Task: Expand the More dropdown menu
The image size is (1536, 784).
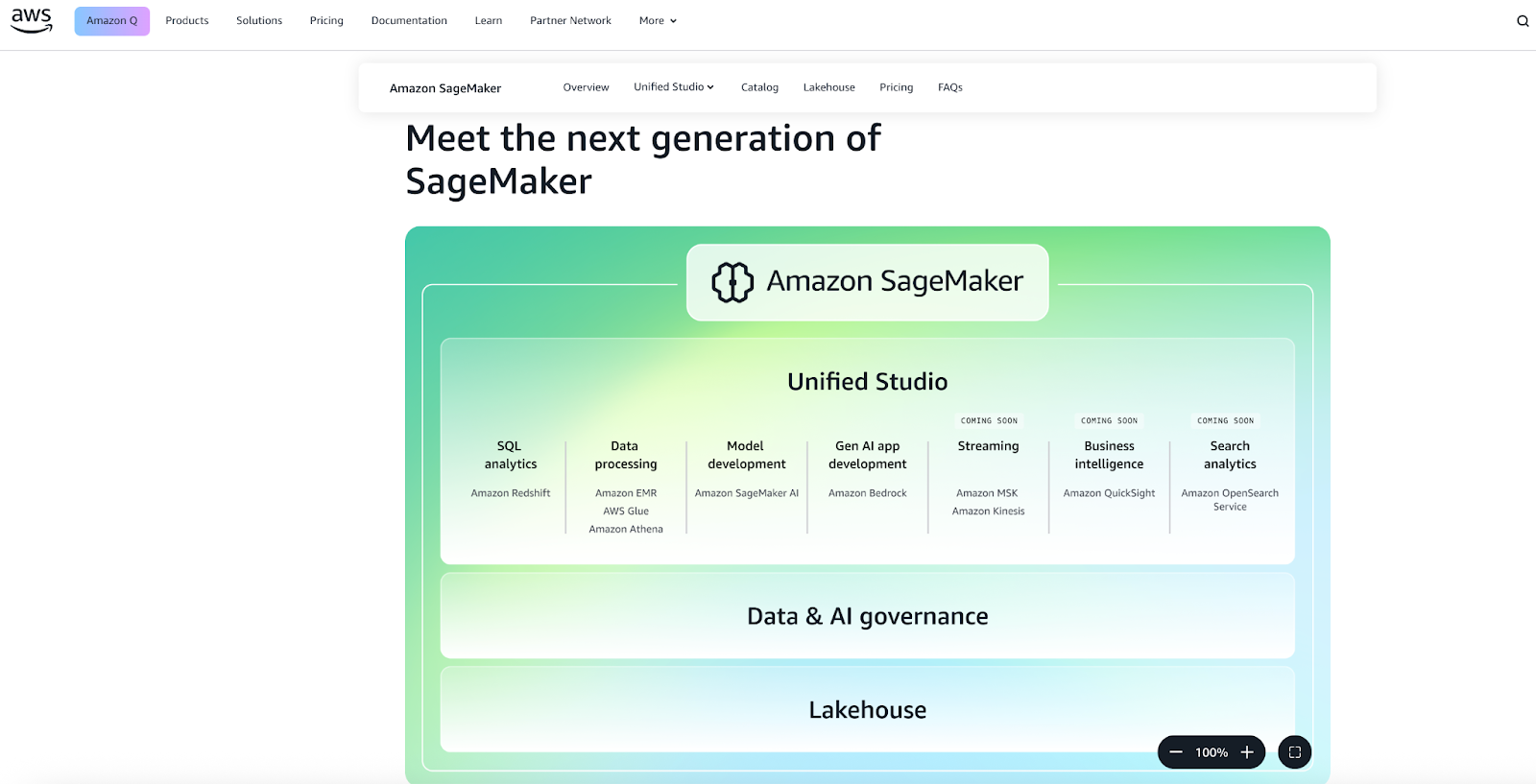Action: coord(658,21)
